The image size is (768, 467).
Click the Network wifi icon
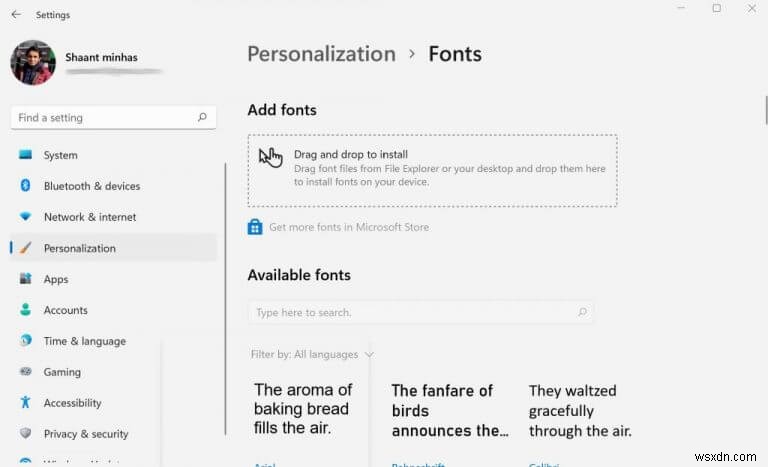(25, 217)
